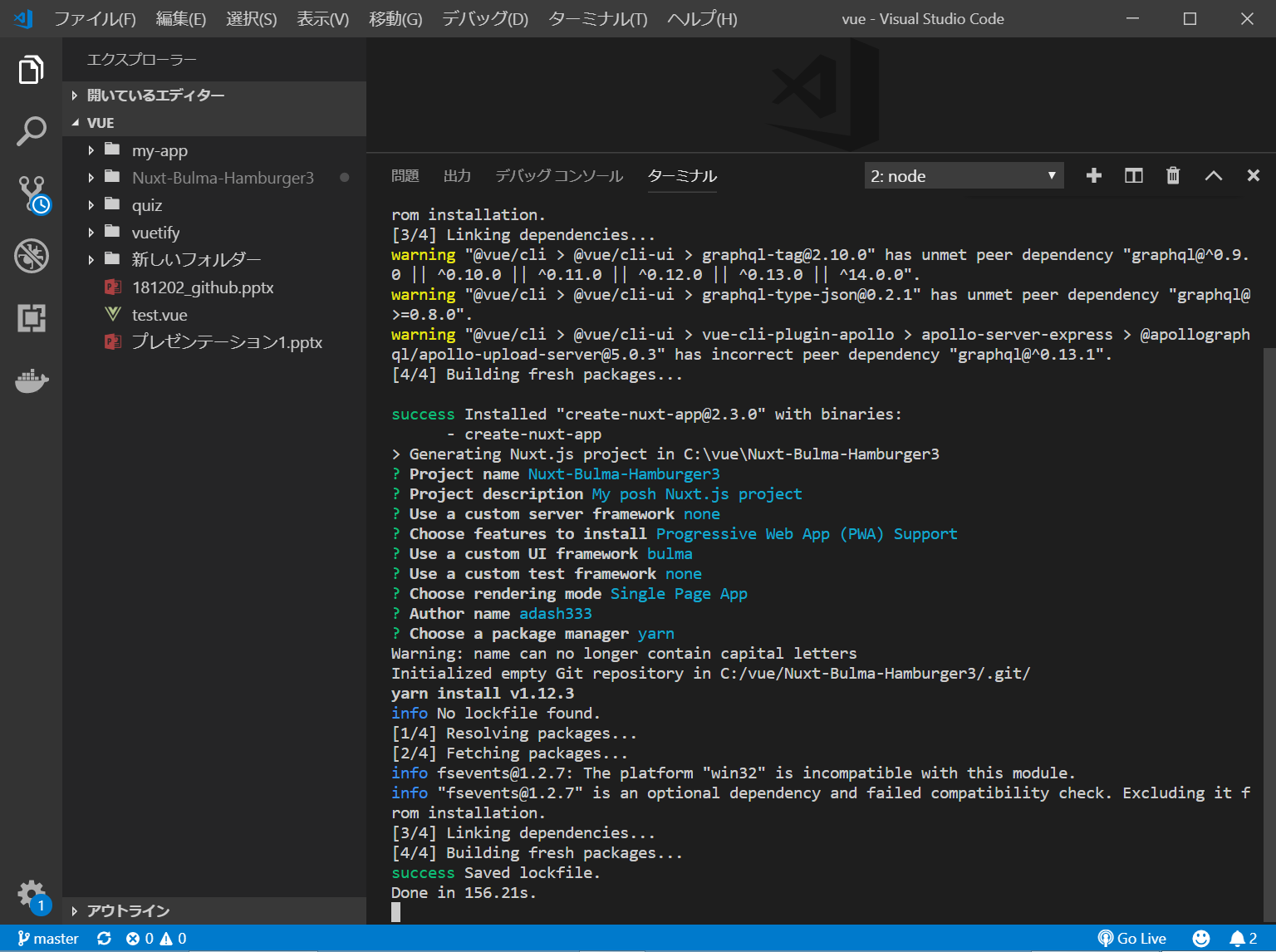Screen dimensions: 1276x952
Task: Open the Search view icon
Action: click(x=31, y=131)
